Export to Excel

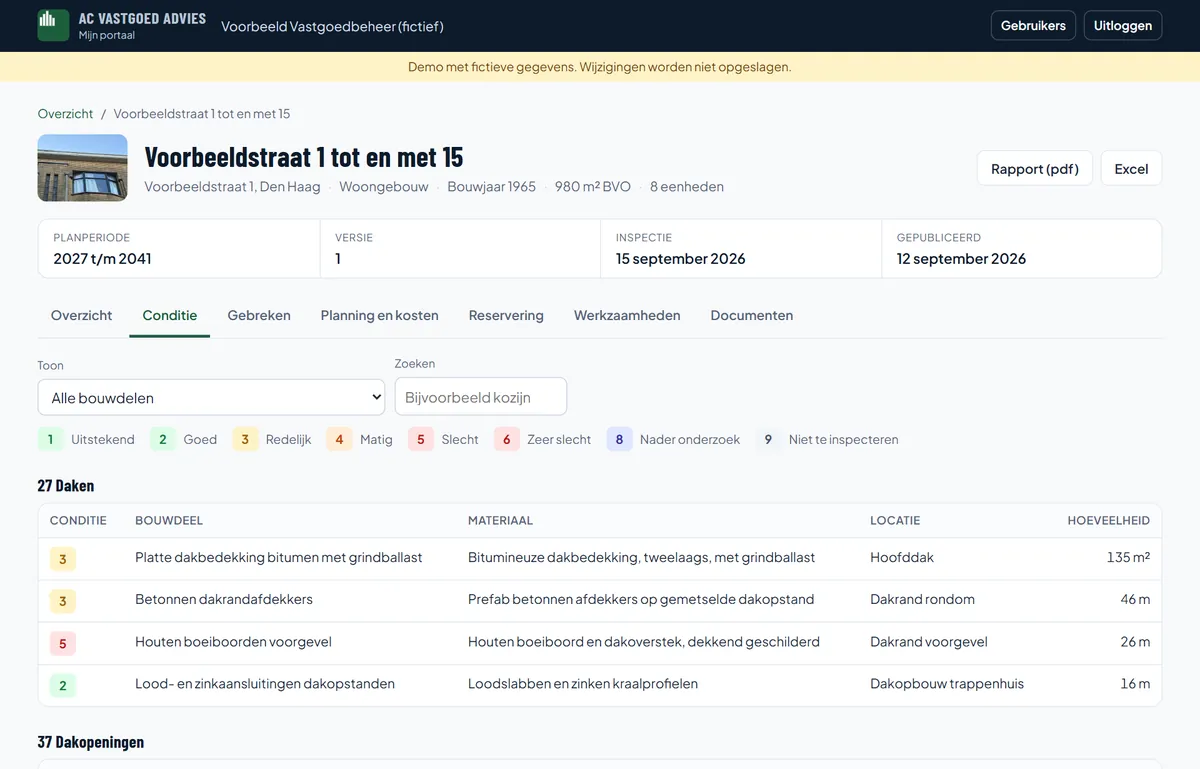pyautogui.click(x=1131, y=169)
